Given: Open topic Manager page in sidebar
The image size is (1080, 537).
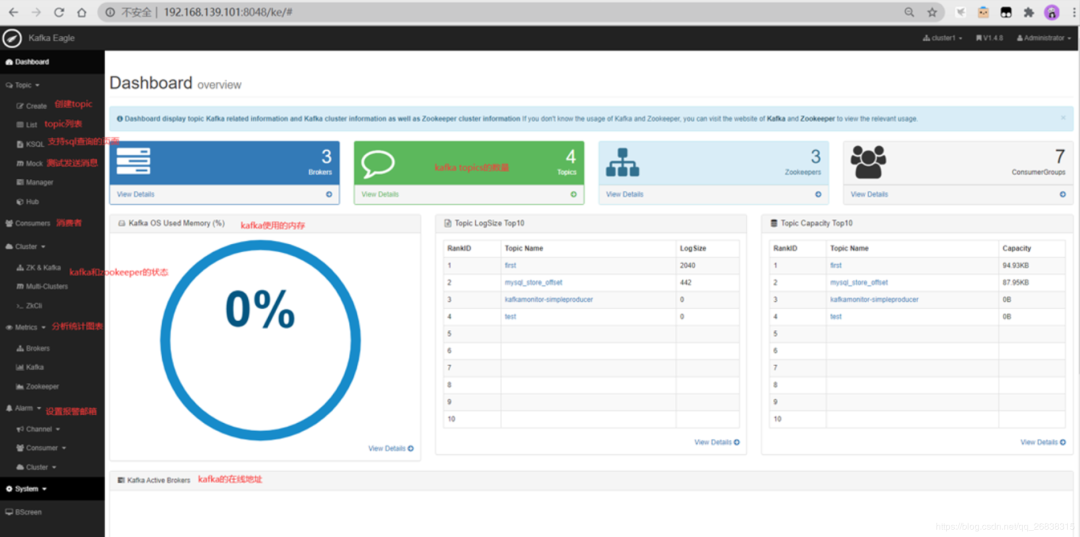Looking at the screenshot, I should [x=34, y=182].
